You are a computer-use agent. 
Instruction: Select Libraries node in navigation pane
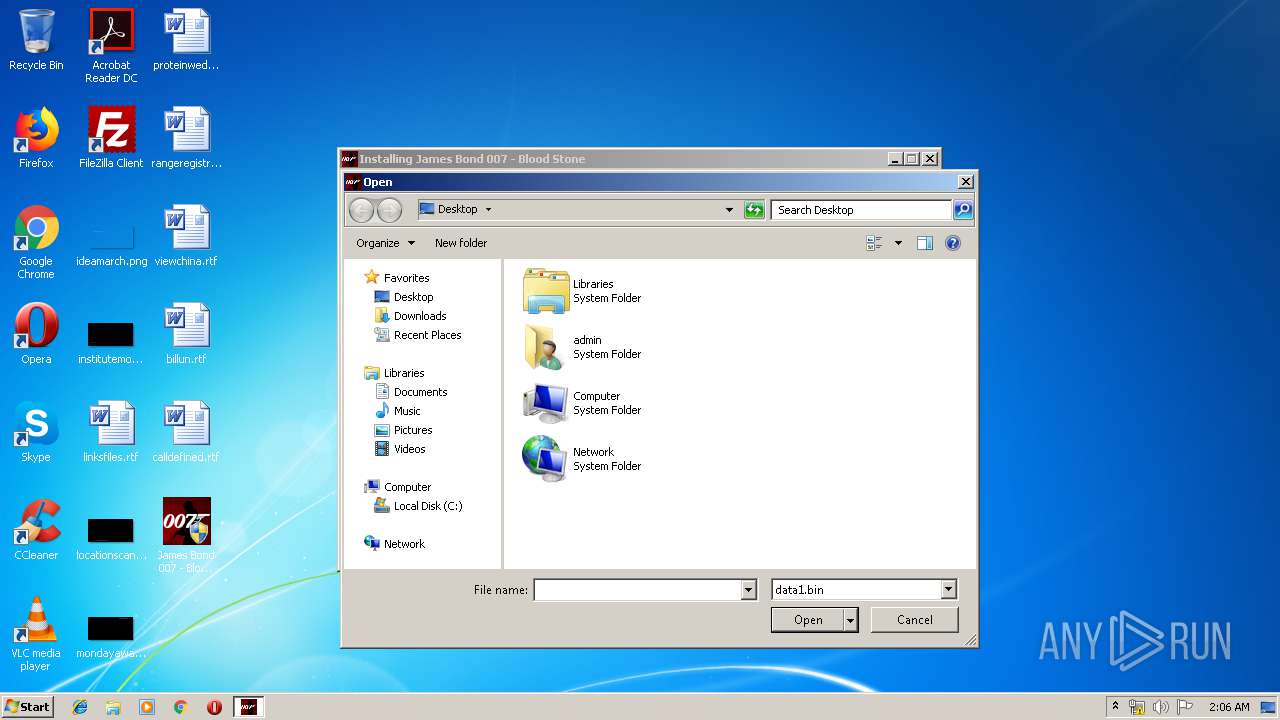[x=395, y=373]
